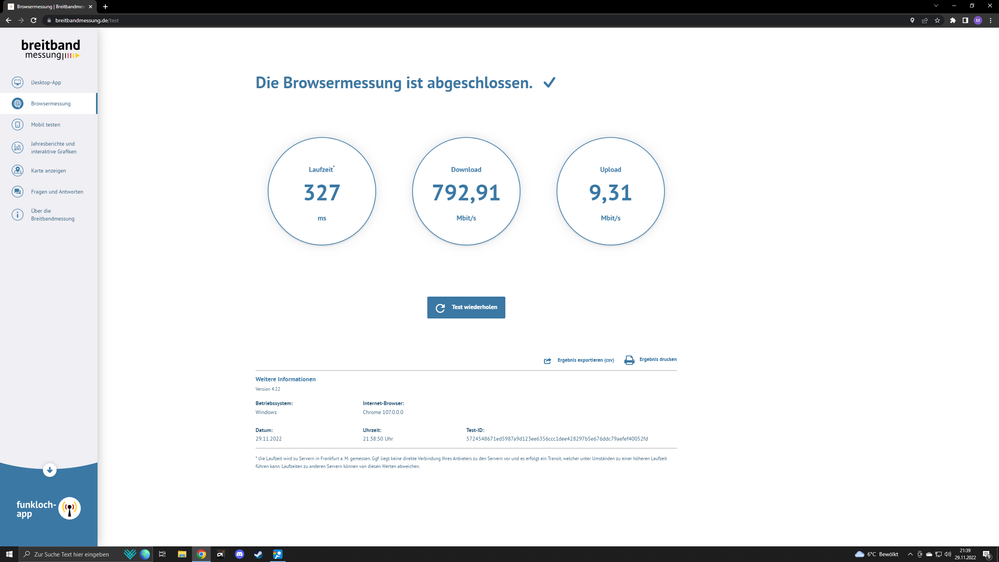Click the funkloch-app text link
The height and width of the screenshot is (562, 999).
tap(36, 509)
